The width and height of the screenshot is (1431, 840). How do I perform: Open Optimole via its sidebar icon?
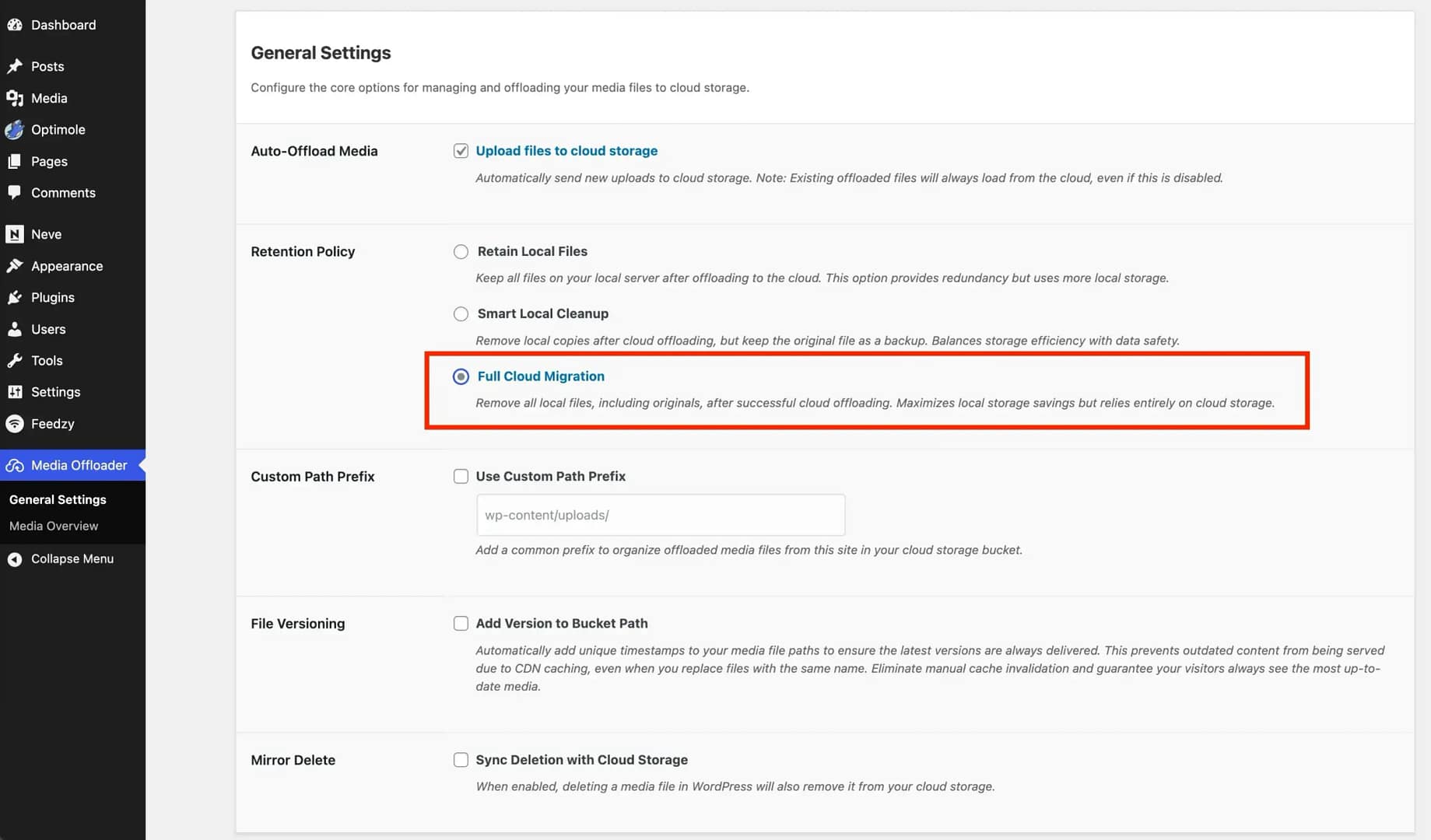click(x=15, y=130)
